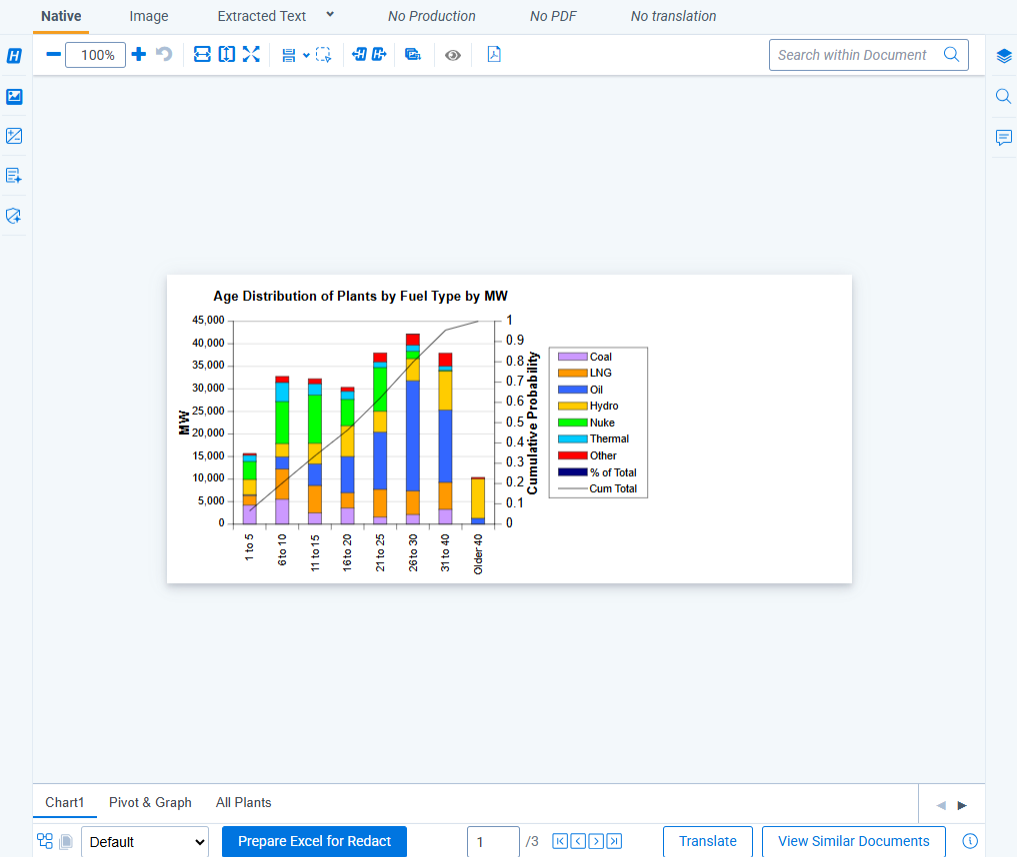1017x857 pixels.
Task: Switch to the Image viewer tab
Action: click(149, 16)
